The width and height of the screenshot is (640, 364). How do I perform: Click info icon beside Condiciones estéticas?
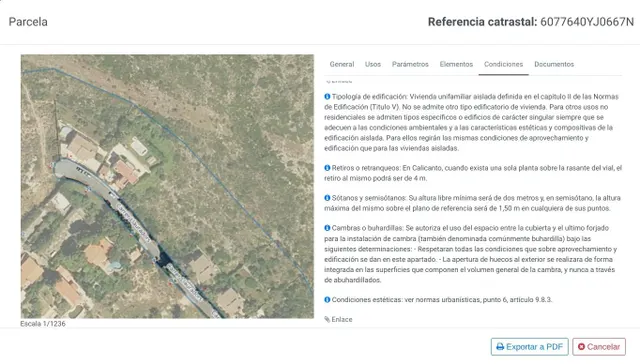[327, 300]
